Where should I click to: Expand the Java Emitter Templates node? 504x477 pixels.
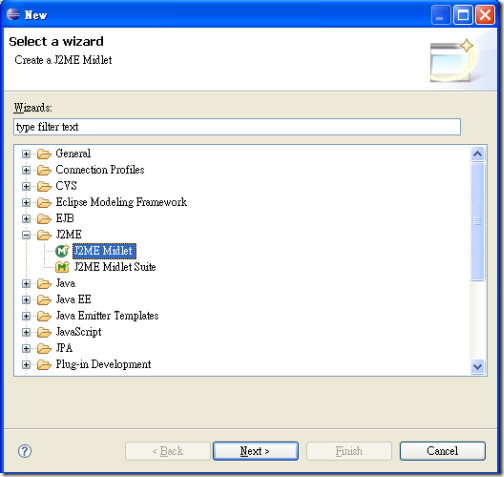pyautogui.click(x=26, y=316)
